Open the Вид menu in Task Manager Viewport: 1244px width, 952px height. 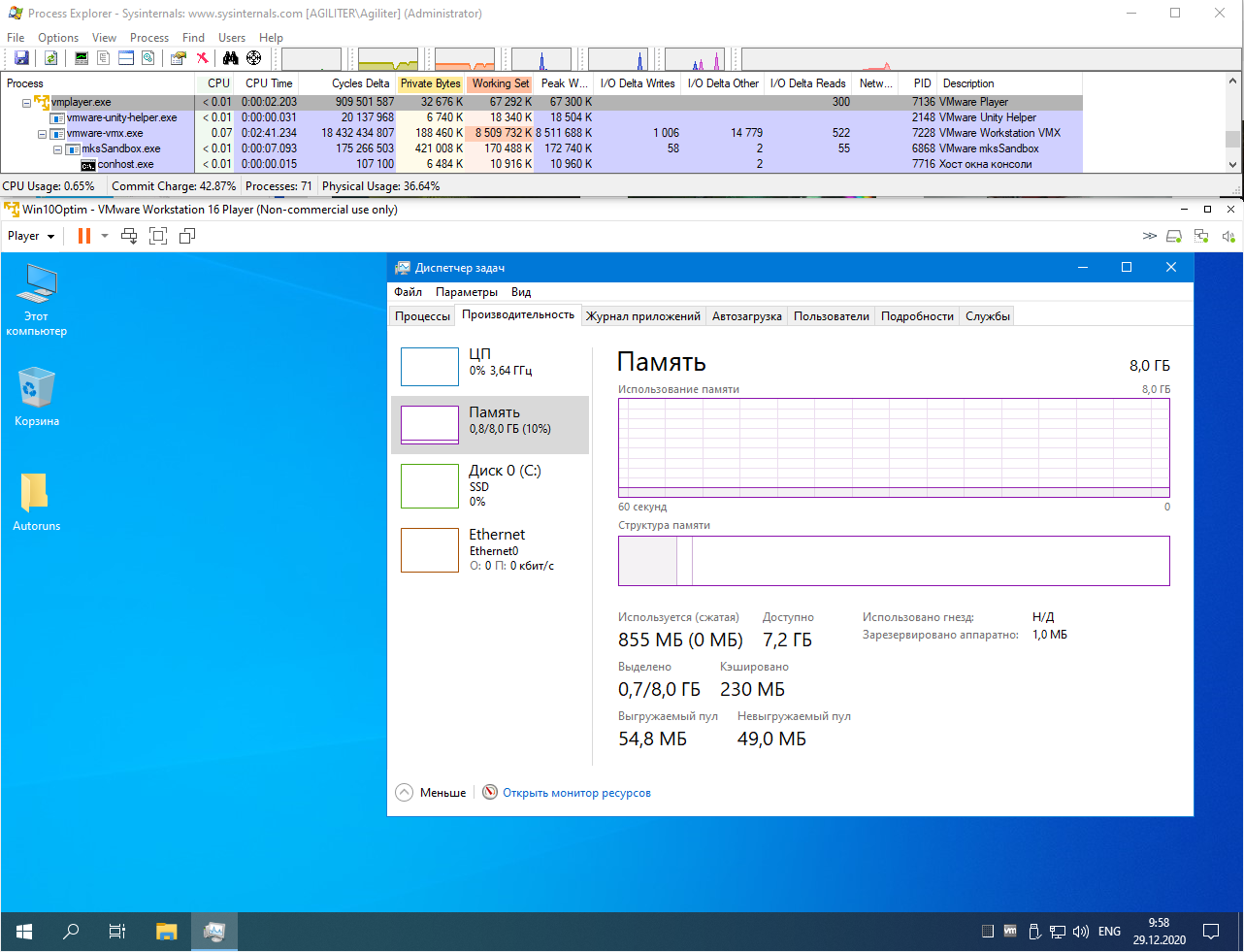[521, 292]
